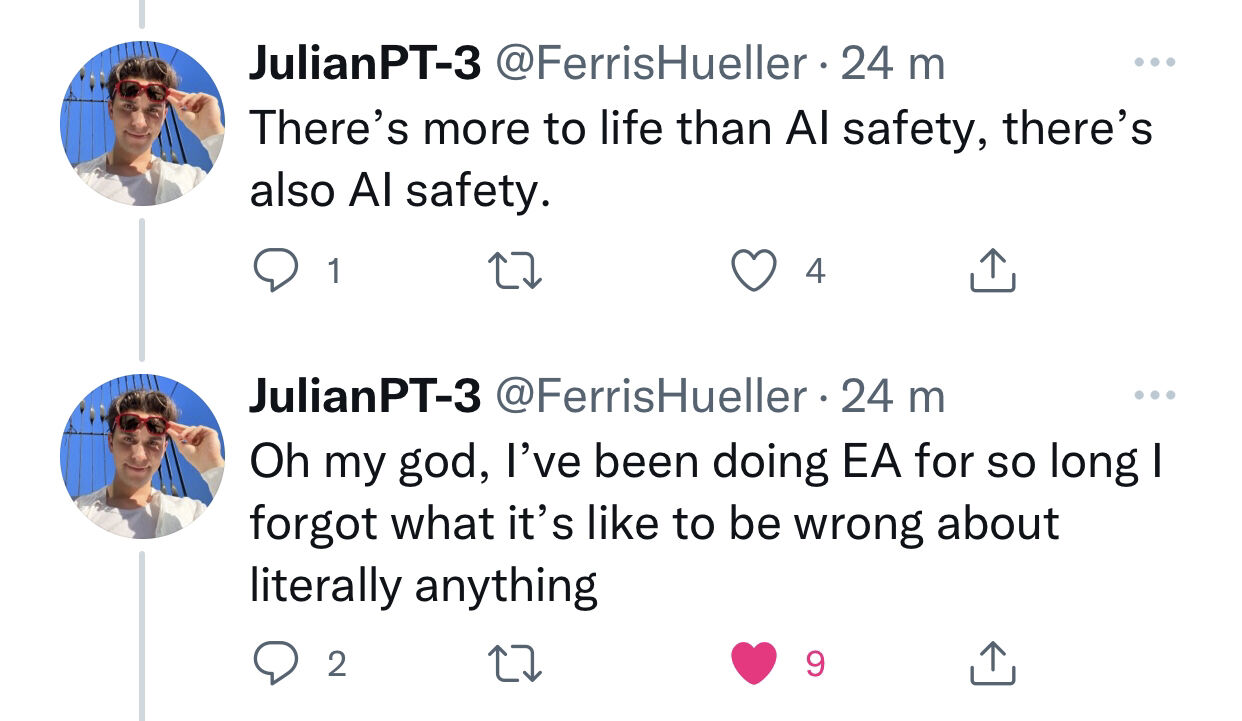The image size is (1242, 721).
Task: Open profile picture on second tweet
Action: point(143,457)
